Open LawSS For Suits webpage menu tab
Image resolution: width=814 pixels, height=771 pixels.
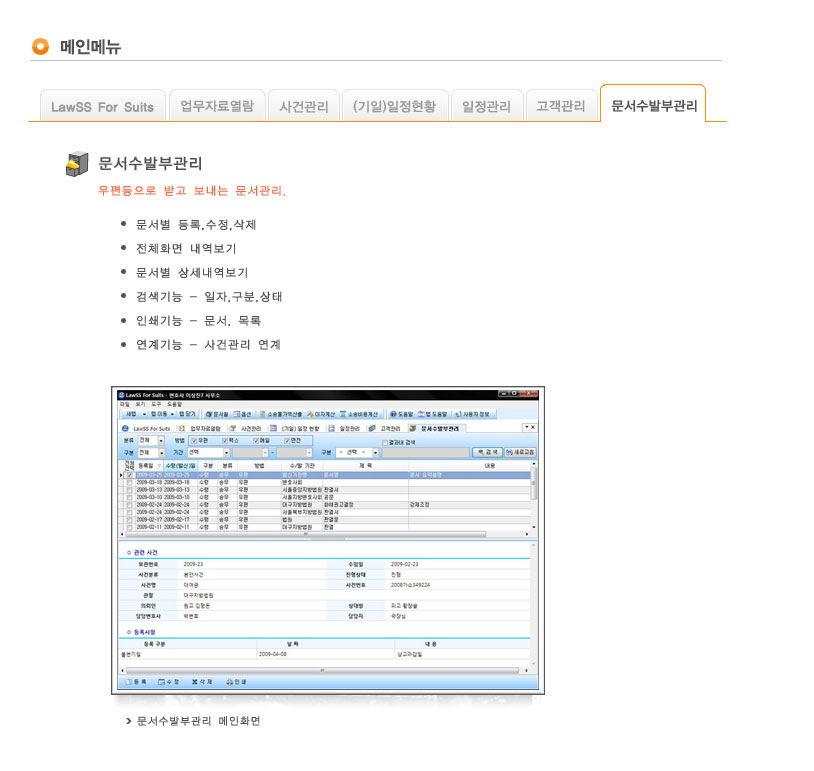103,106
